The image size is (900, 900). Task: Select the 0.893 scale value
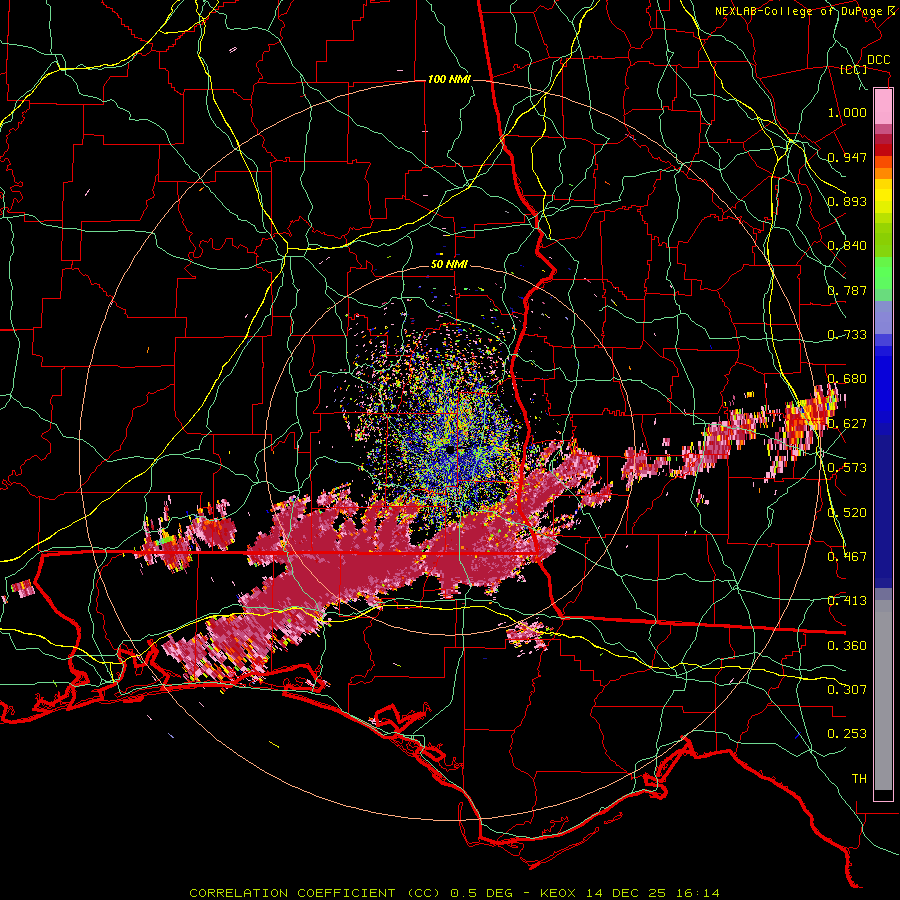click(x=847, y=201)
